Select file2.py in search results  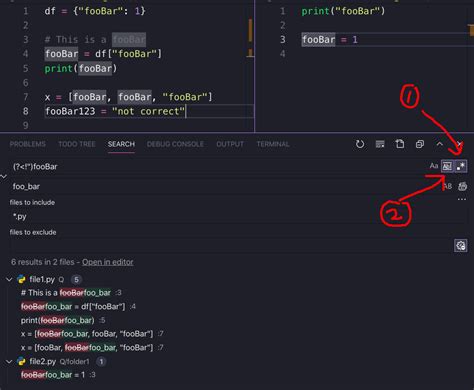(x=43, y=361)
